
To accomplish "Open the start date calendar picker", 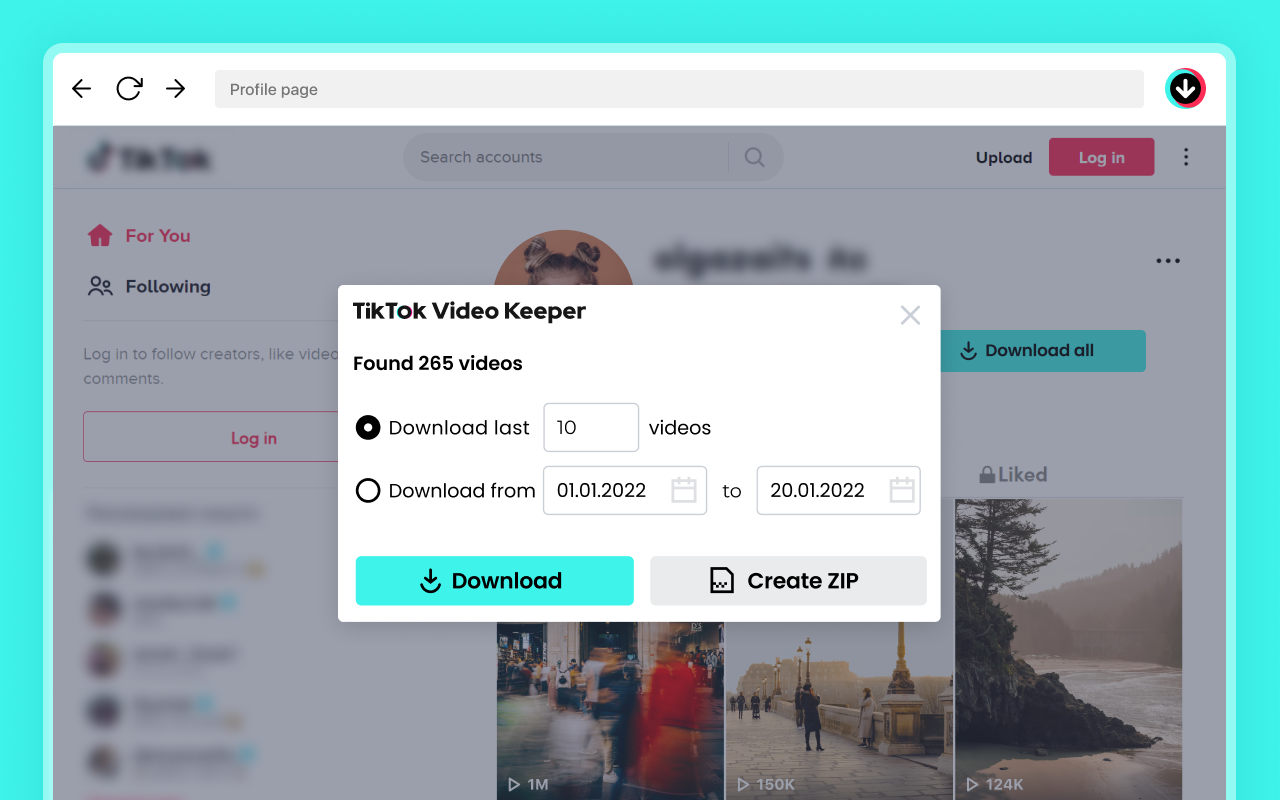I will coord(684,490).
